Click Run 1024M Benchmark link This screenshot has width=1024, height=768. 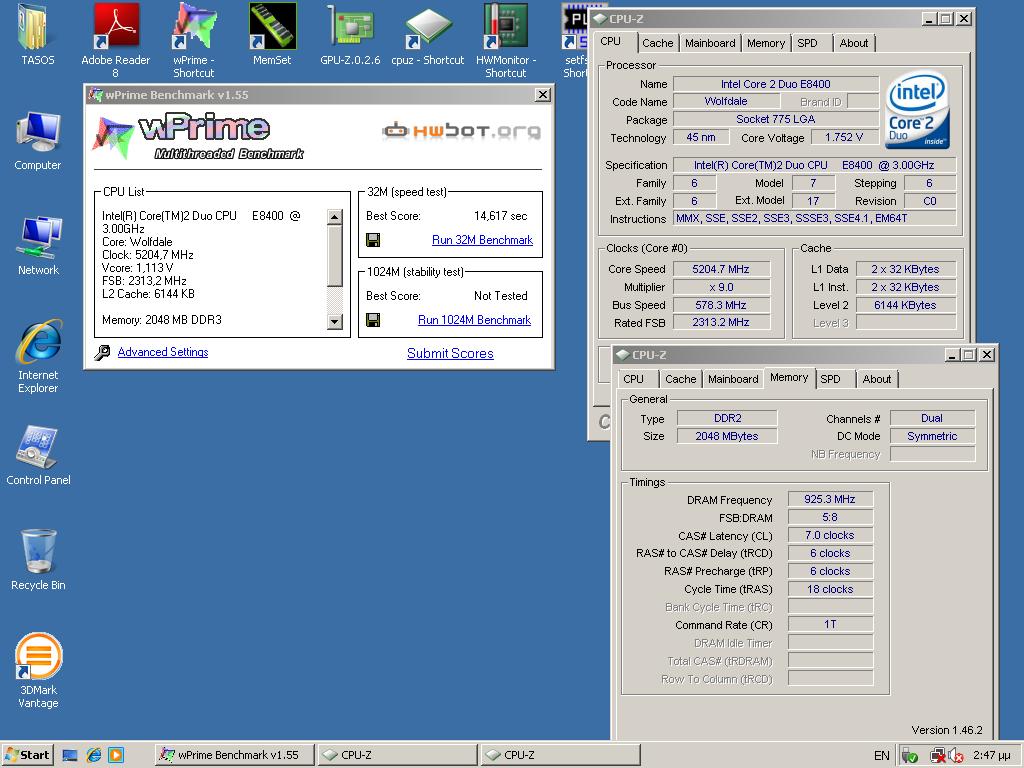point(474,320)
